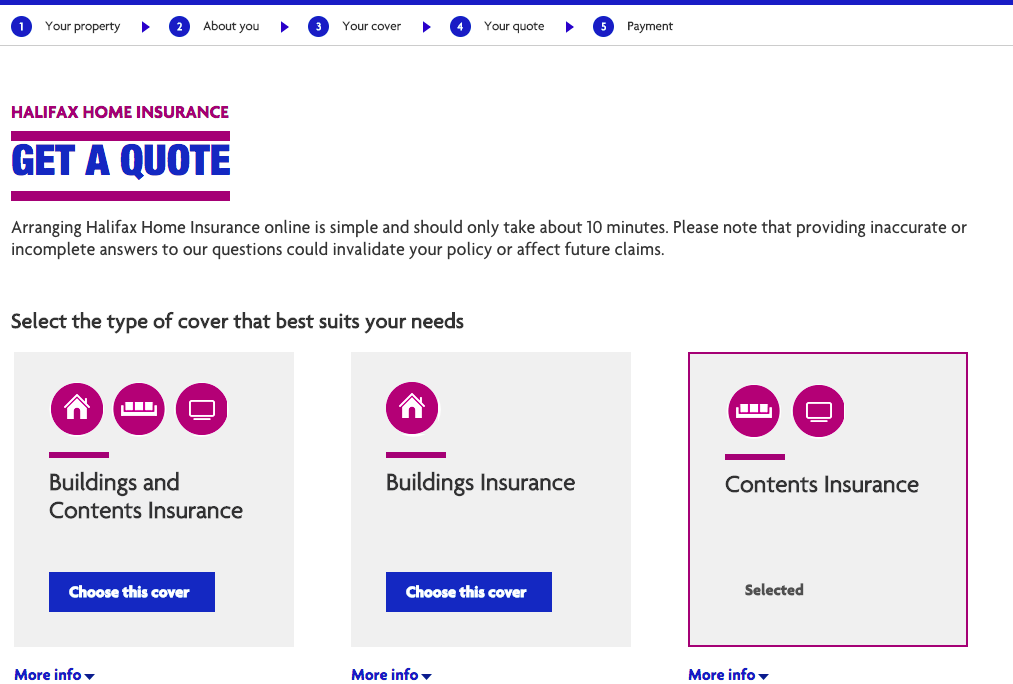Click TV icon in Contents Insurance card
The image size is (1013, 684).
pos(819,411)
